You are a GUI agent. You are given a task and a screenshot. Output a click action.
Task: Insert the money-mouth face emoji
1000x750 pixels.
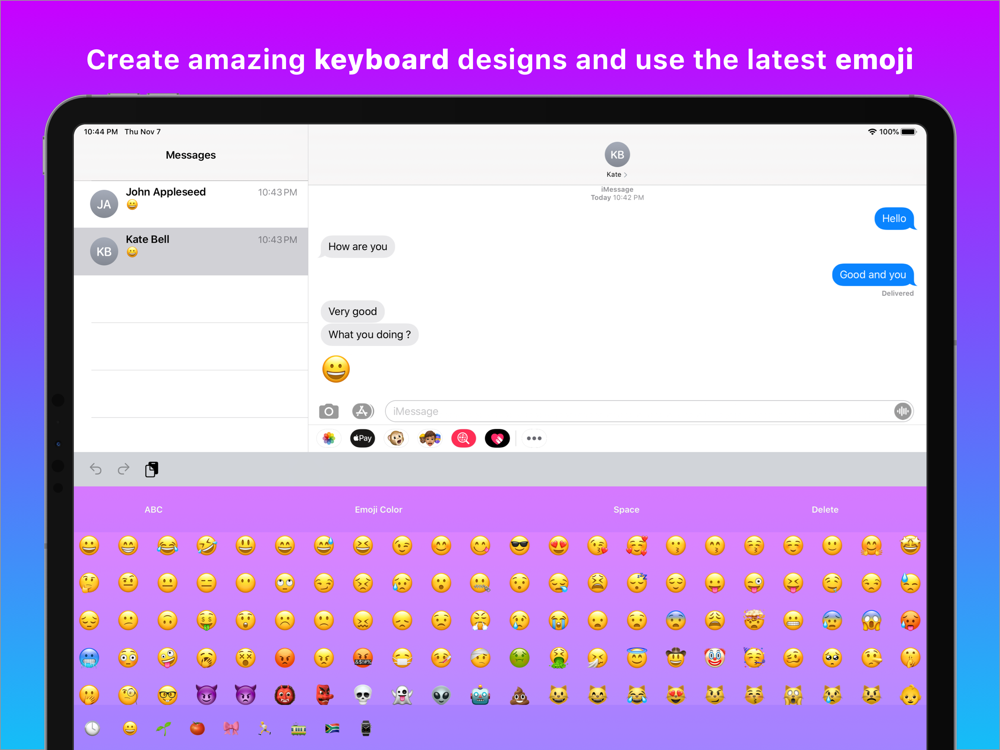(207, 621)
